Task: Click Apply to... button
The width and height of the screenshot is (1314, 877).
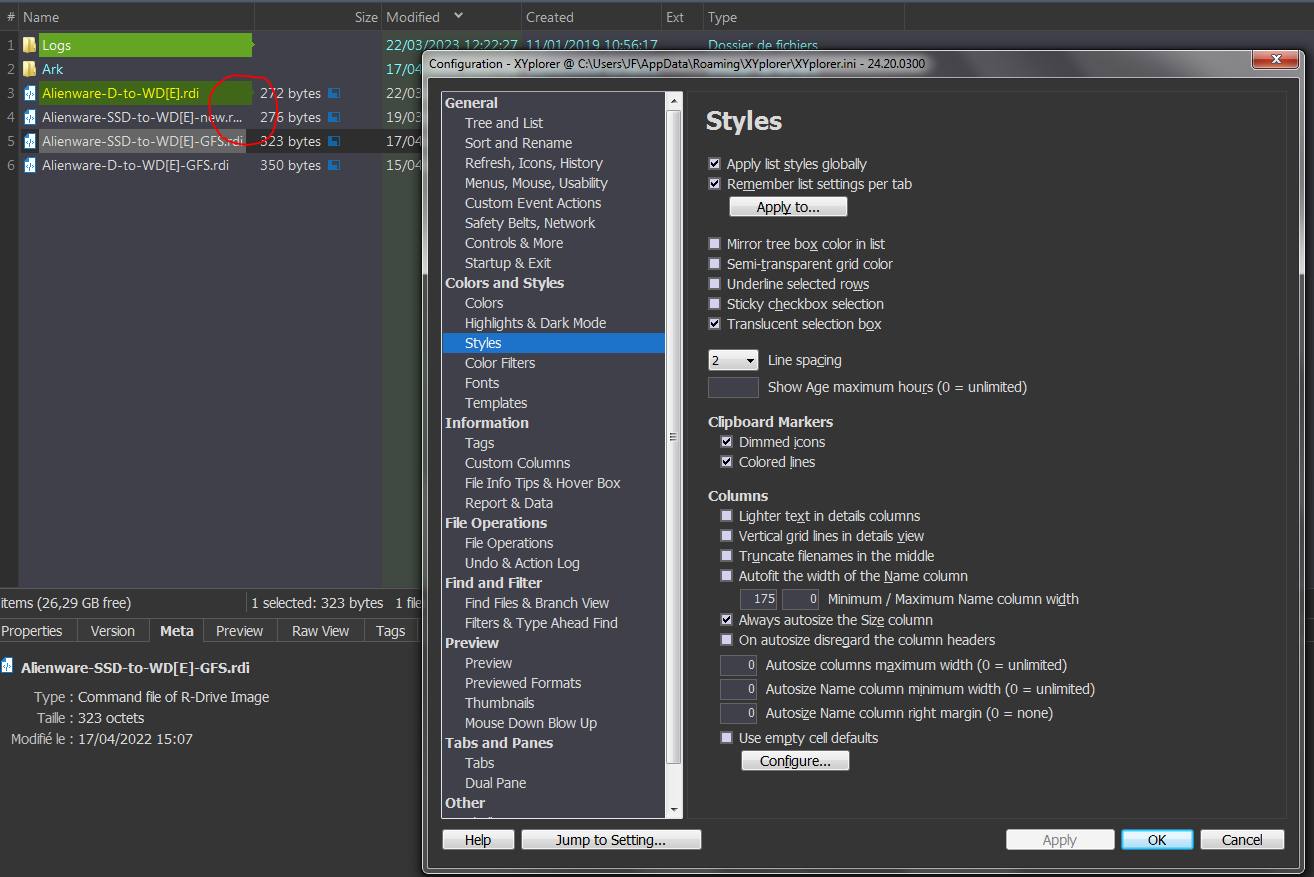Action: [x=788, y=207]
